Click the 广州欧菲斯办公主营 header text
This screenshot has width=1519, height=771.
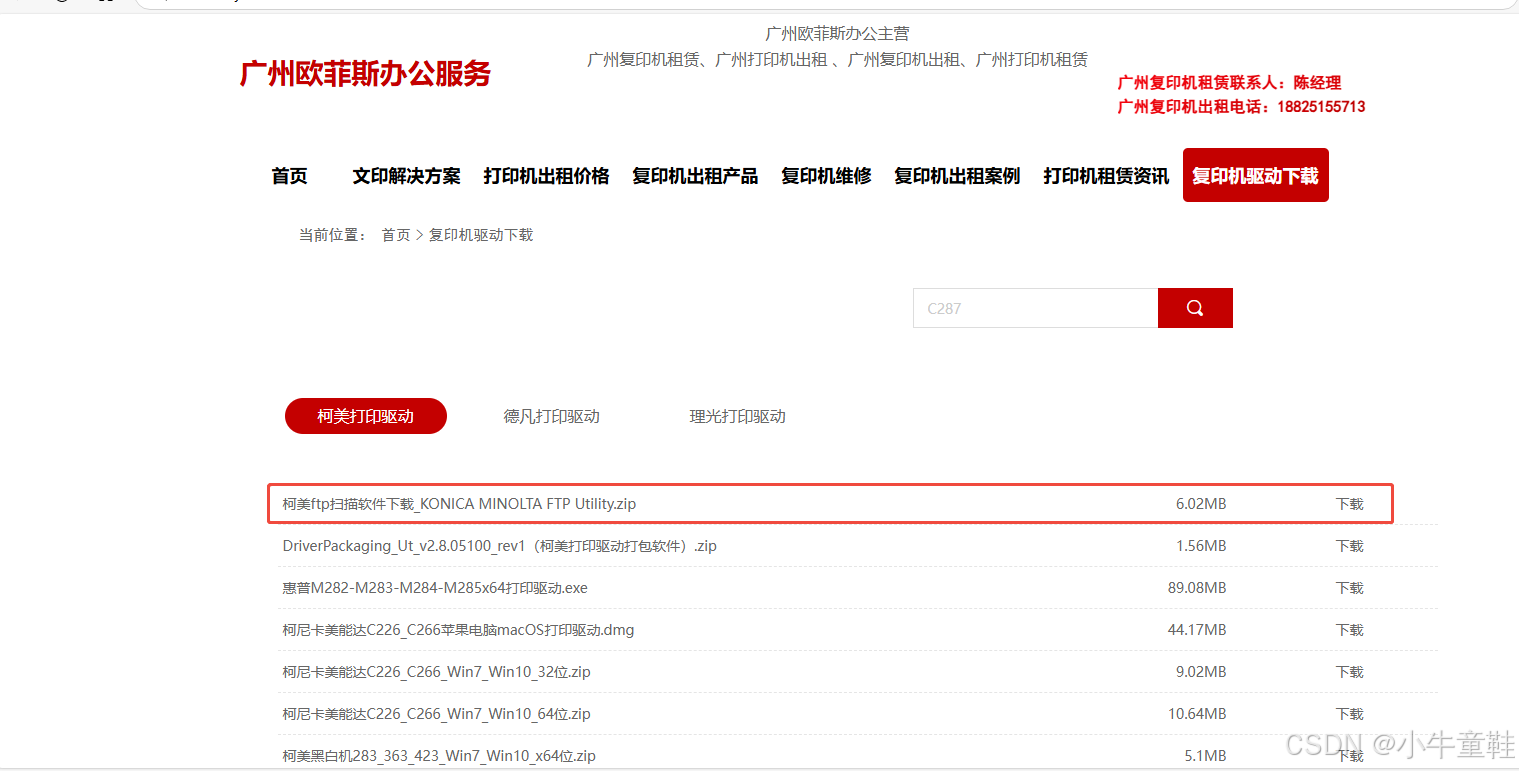pyautogui.click(x=837, y=34)
